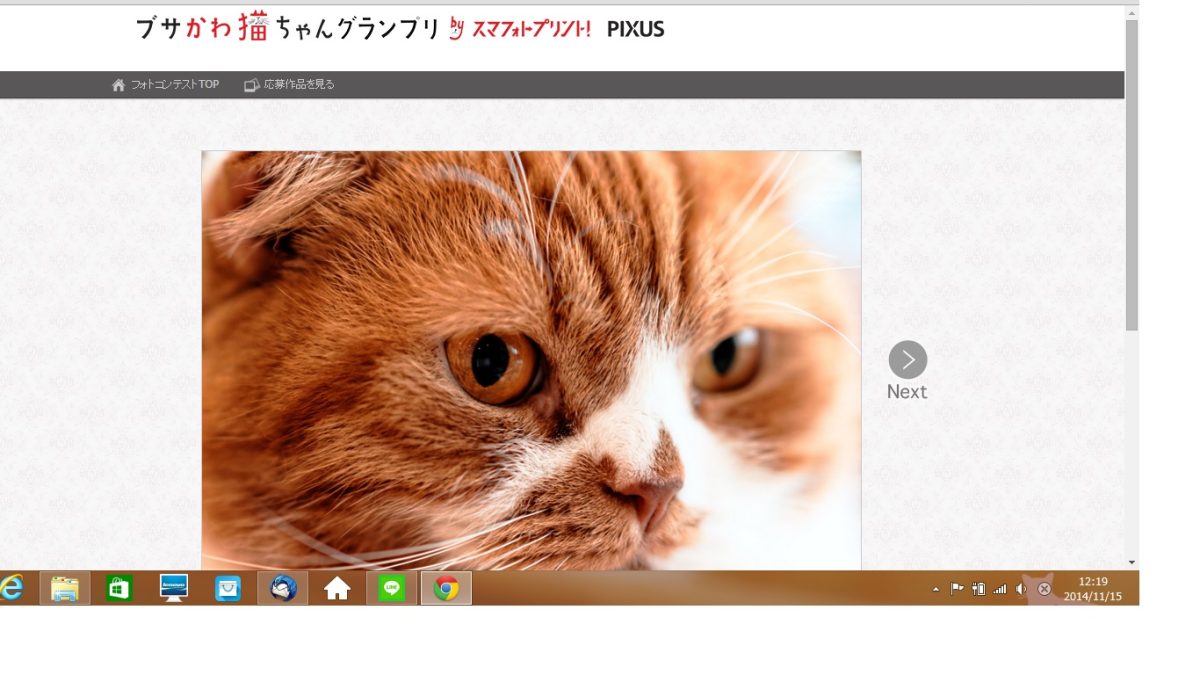
Task: Click the gallery icon beside 応募作品を見る
Action: [252, 85]
